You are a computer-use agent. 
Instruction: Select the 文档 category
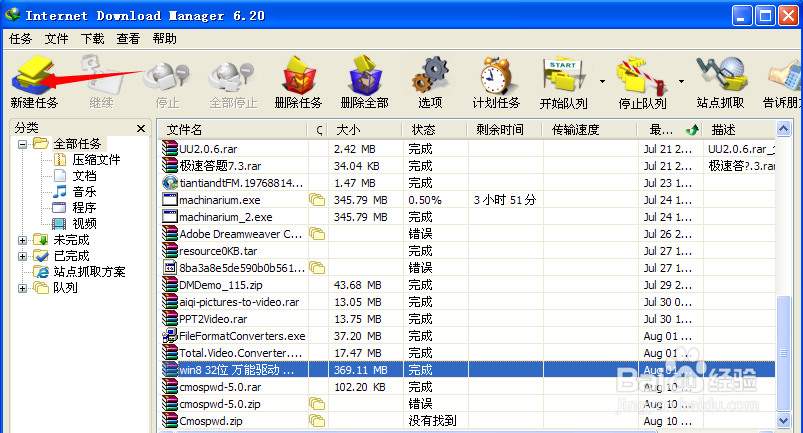point(84,176)
